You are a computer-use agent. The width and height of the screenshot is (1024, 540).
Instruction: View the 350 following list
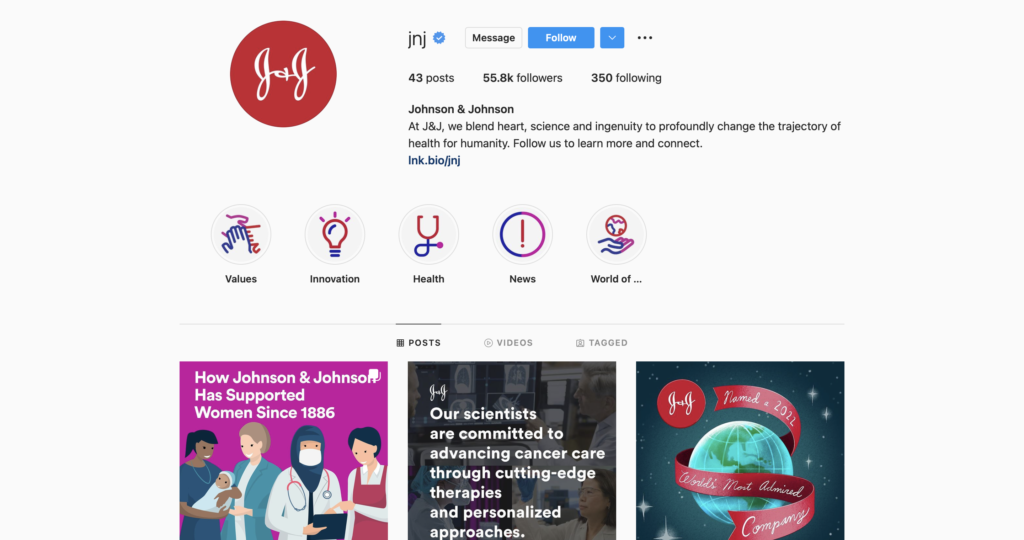626,78
